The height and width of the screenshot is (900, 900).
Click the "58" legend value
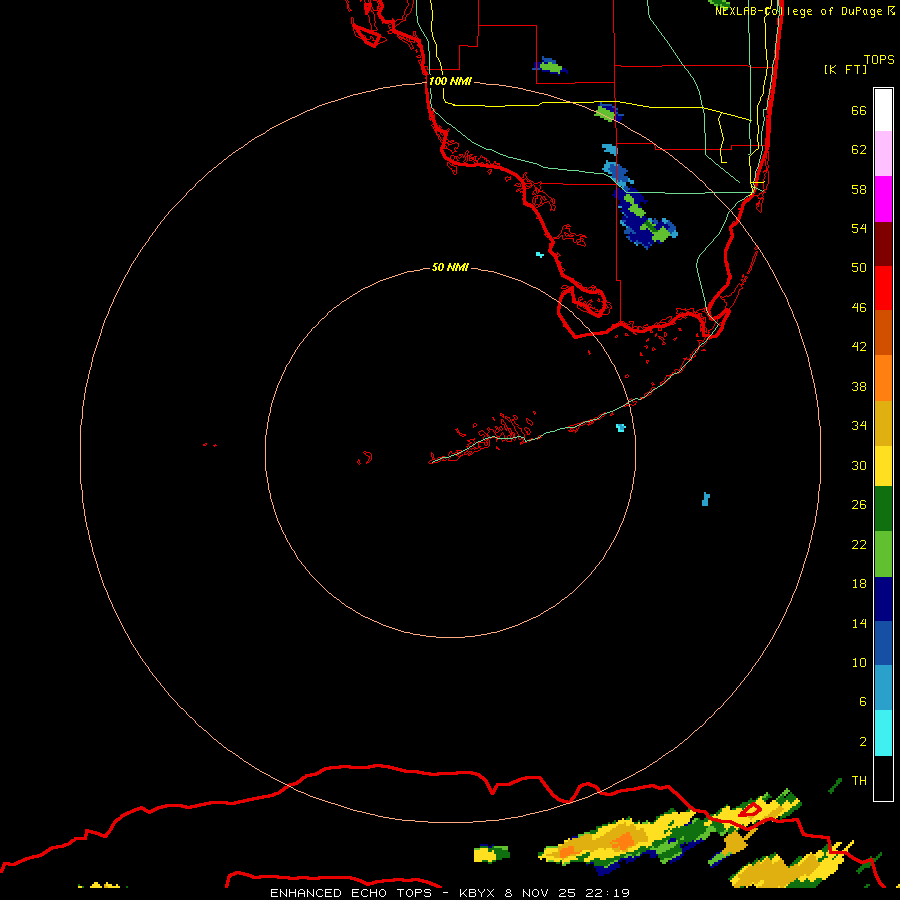tap(859, 189)
